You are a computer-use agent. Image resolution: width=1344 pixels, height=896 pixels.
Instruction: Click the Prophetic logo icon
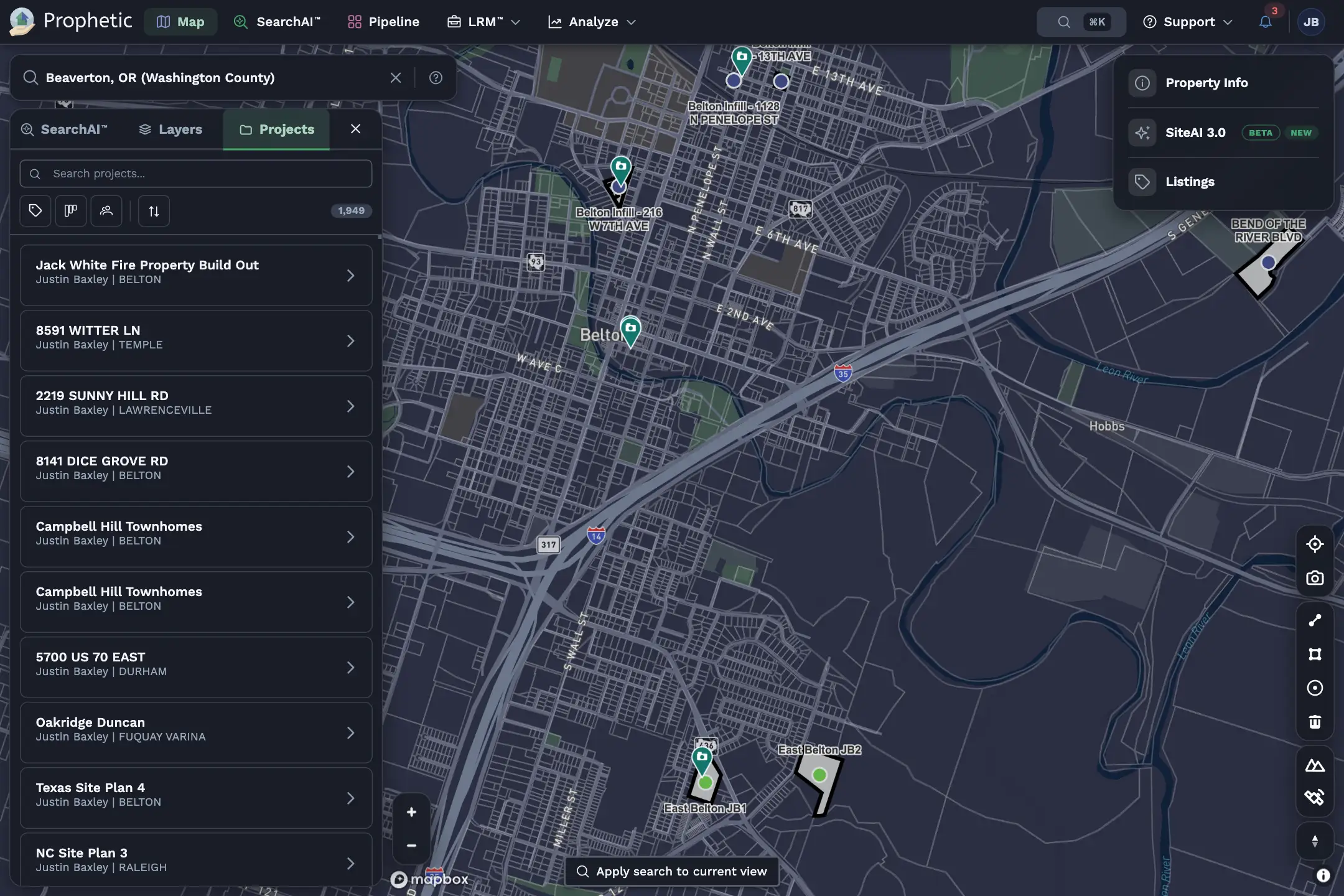[x=22, y=22]
